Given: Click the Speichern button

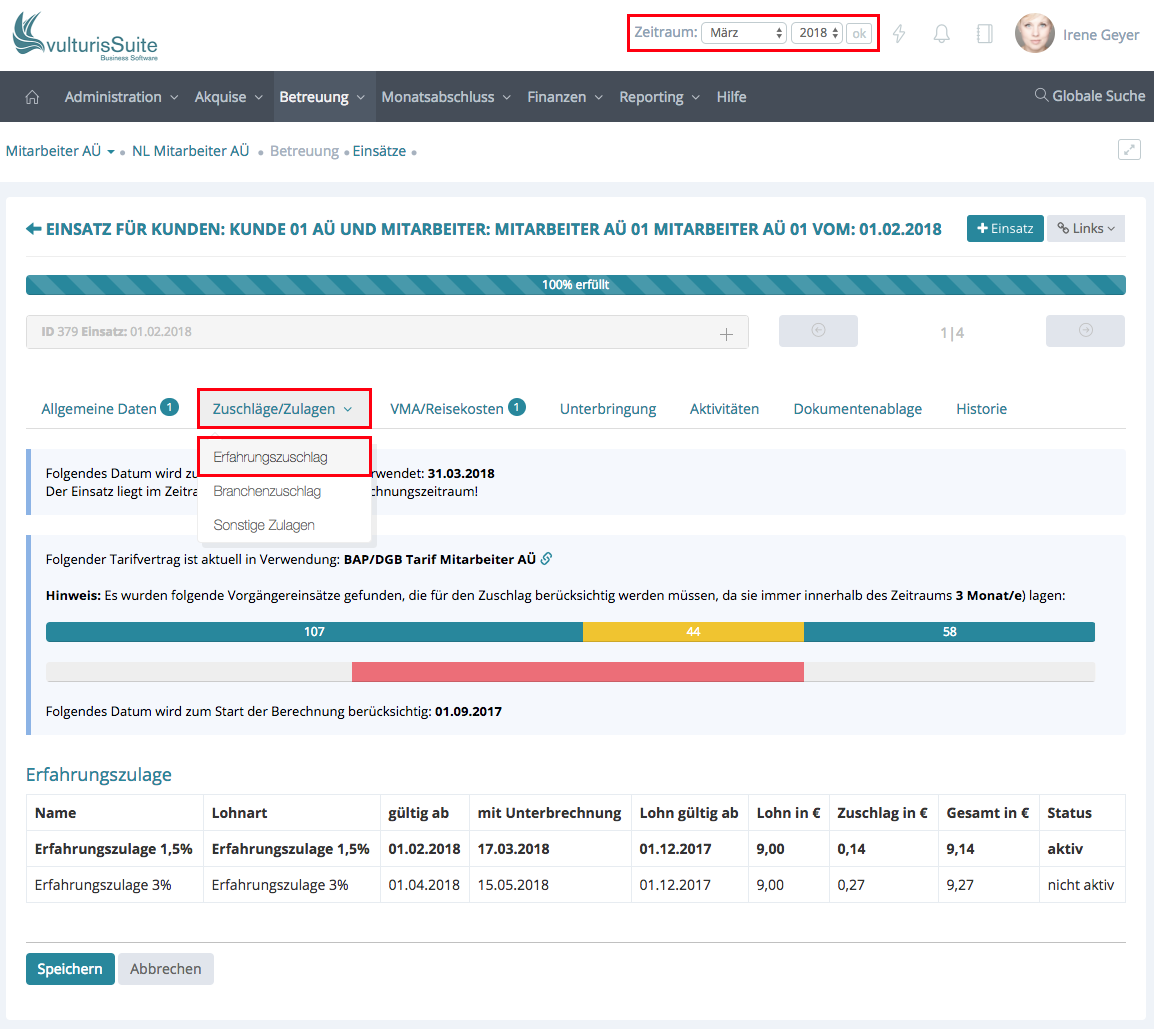Looking at the screenshot, I should click(x=70, y=969).
